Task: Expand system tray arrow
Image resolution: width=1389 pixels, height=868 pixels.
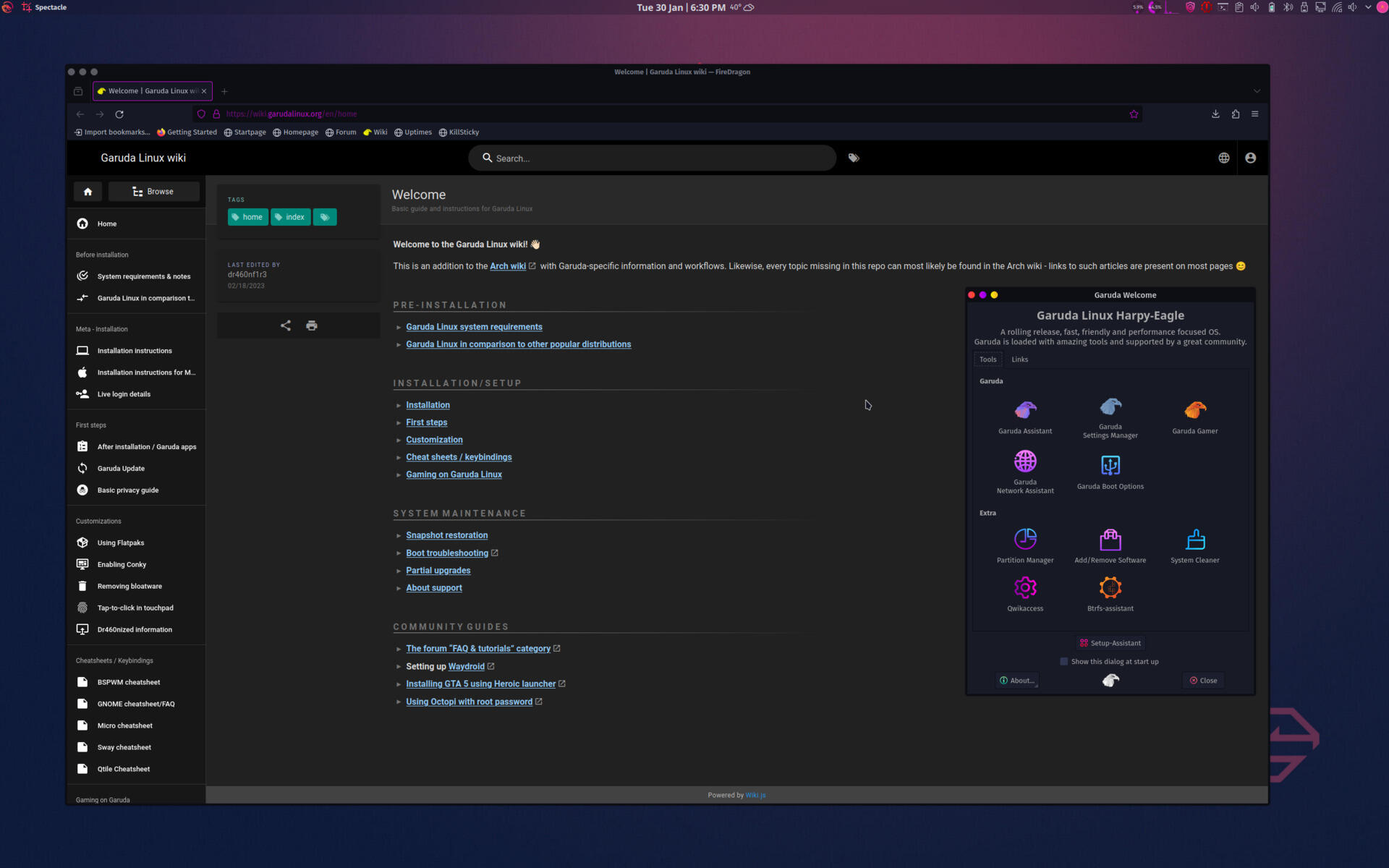Action: click(x=1368, y=7)
